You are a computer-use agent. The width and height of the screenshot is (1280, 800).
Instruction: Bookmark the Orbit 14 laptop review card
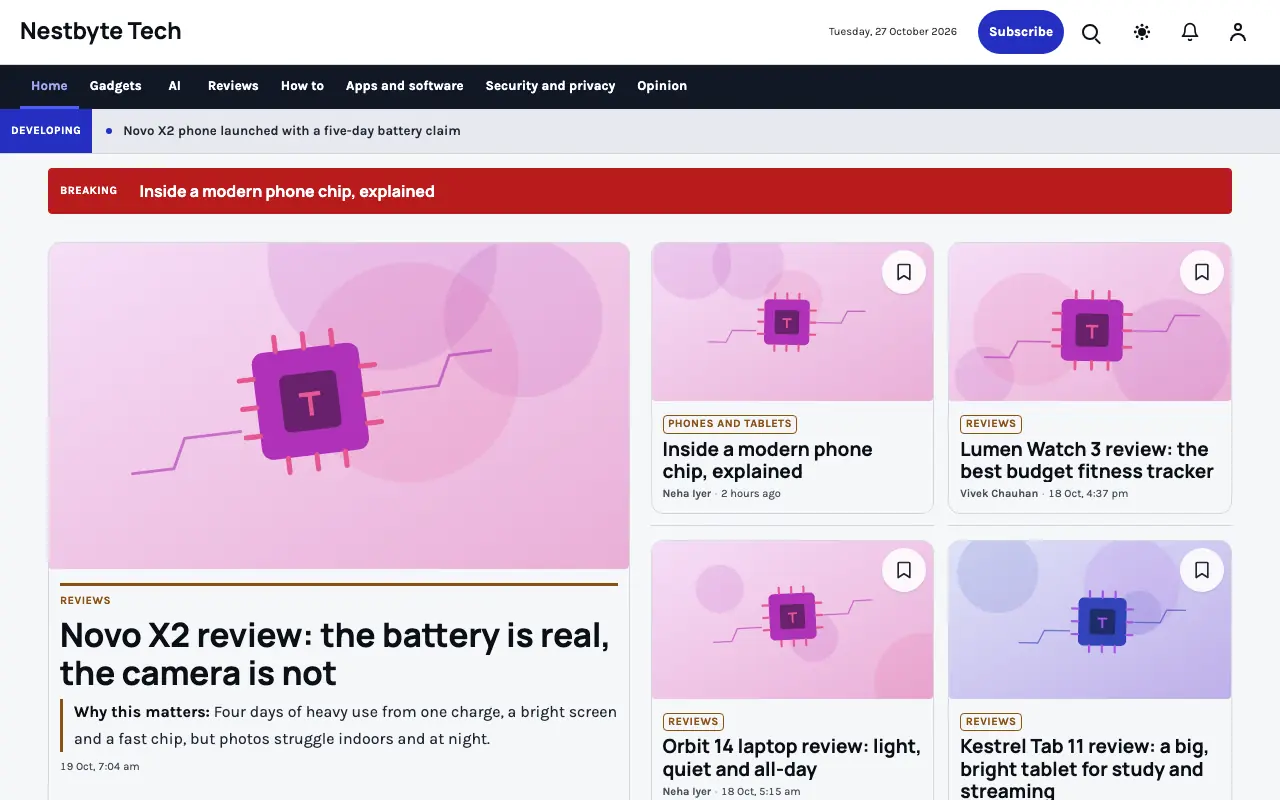tap(904, 570)
